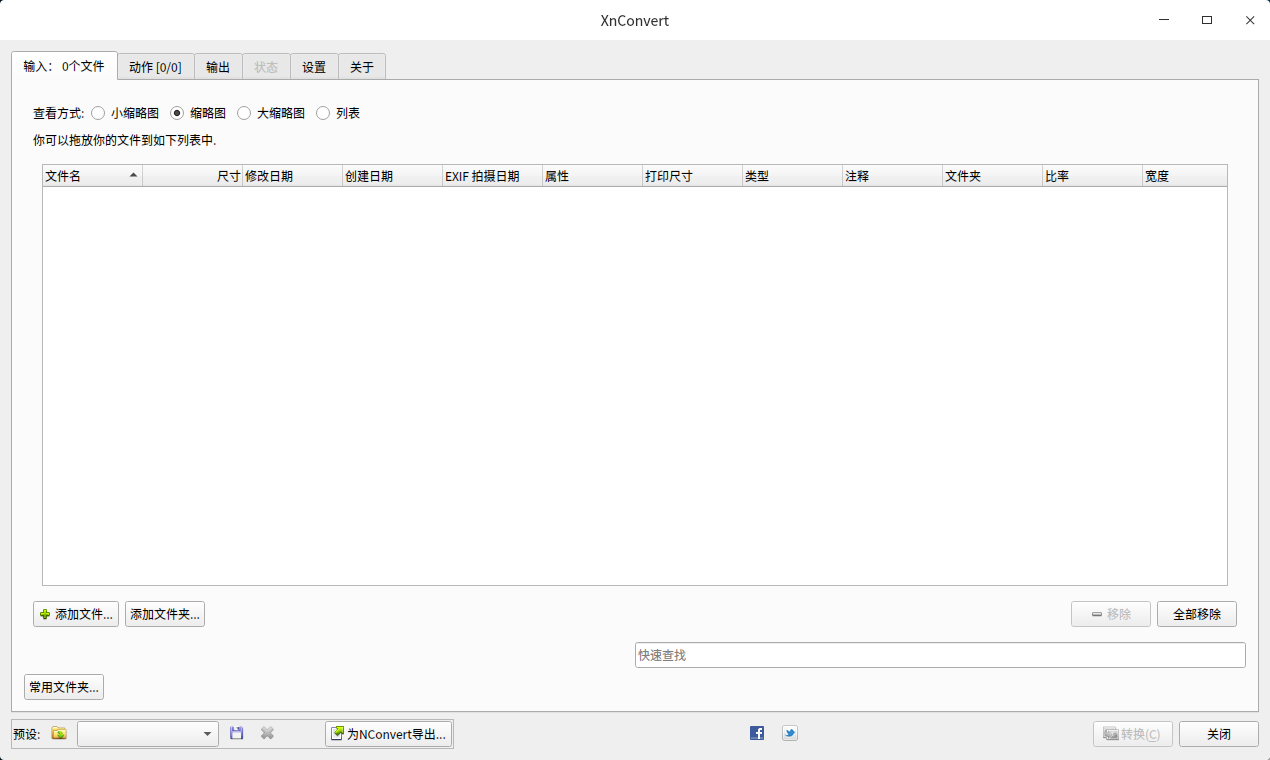The height and width of the screenshot is (760, 1270).
Task: Click the 添加文件 plus icon
Action: click(x=45, y=614)
